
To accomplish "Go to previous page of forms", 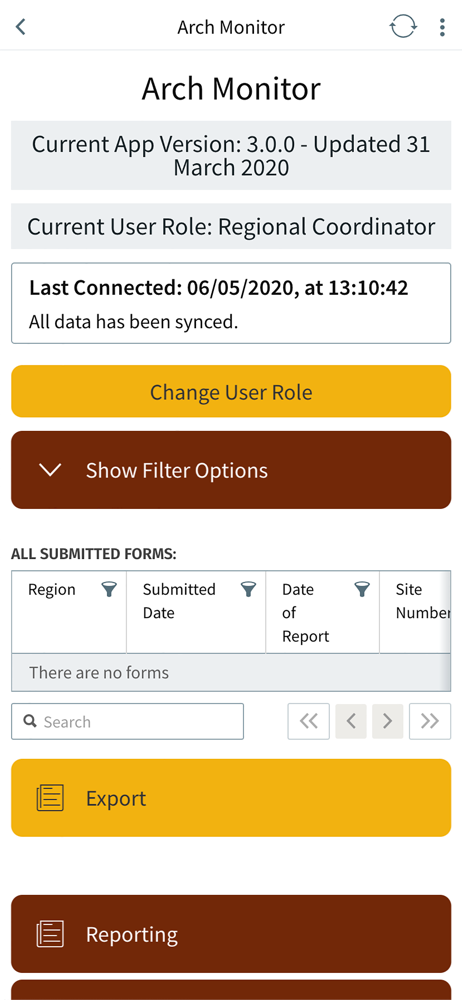I will (350, 721).
